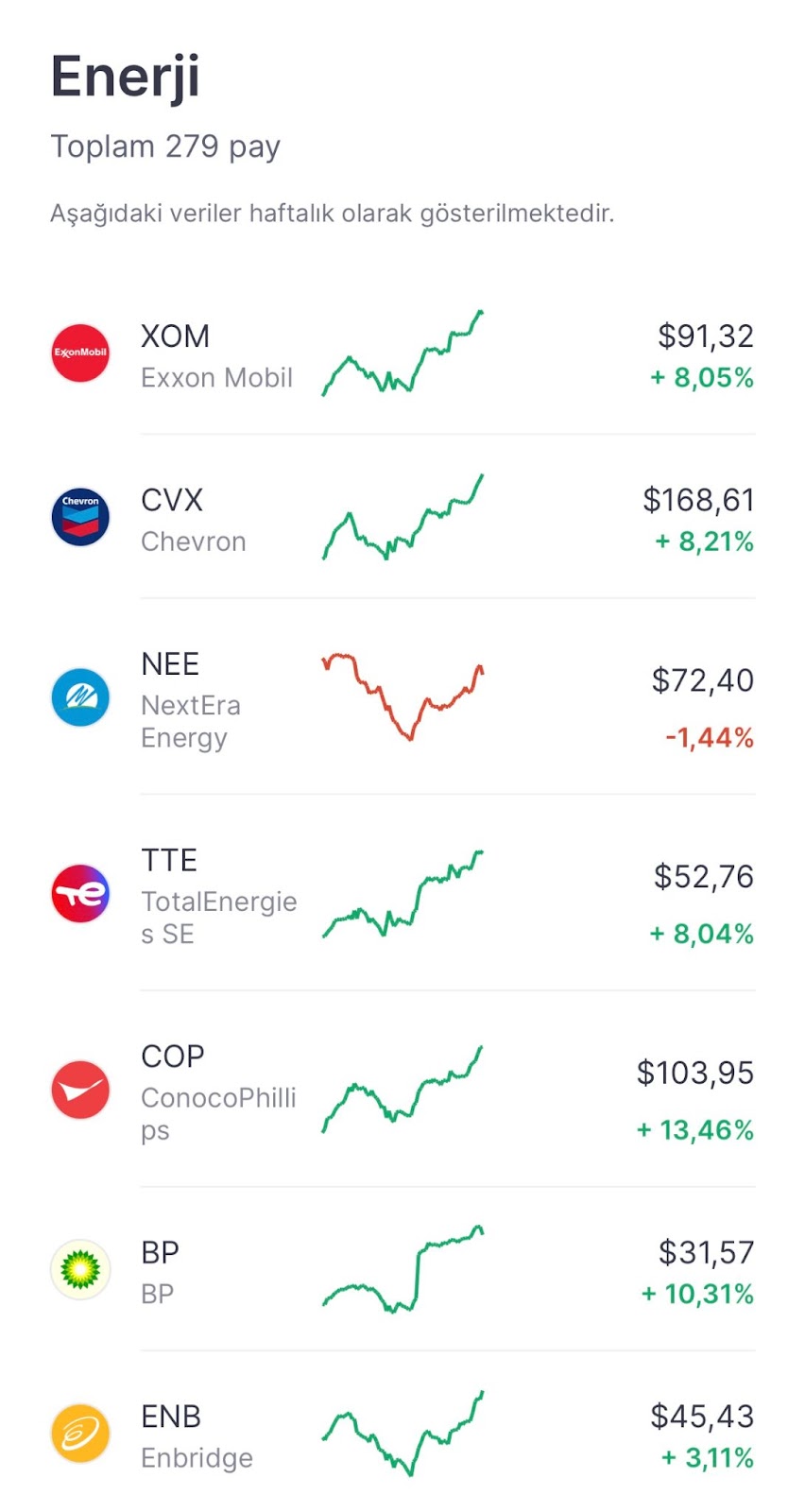Tap the Toplam 279 pay subtitle
The image size is (805, 1512).
[x=165, y=147]
